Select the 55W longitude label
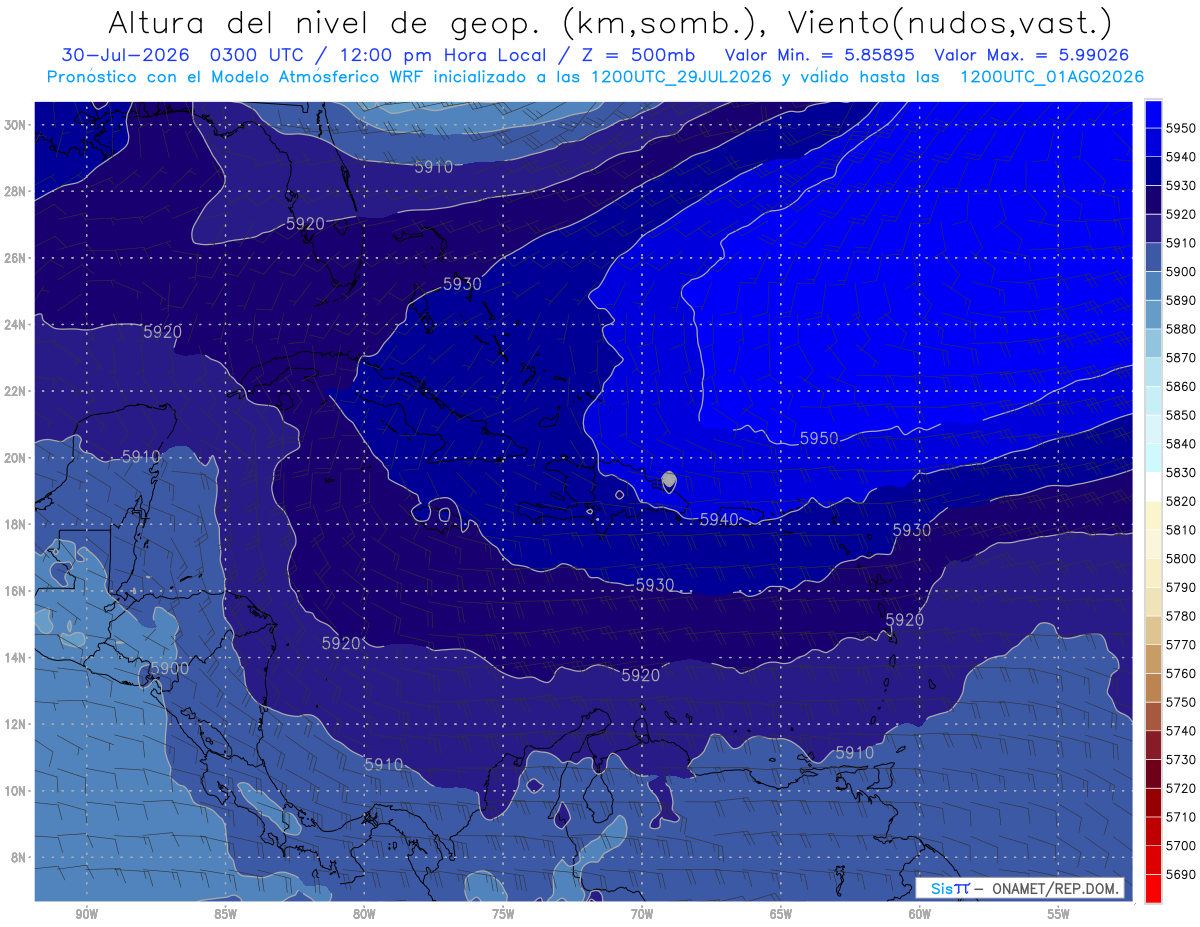This screenshot has width=1200, height=927. click(x=1059, y=914)
